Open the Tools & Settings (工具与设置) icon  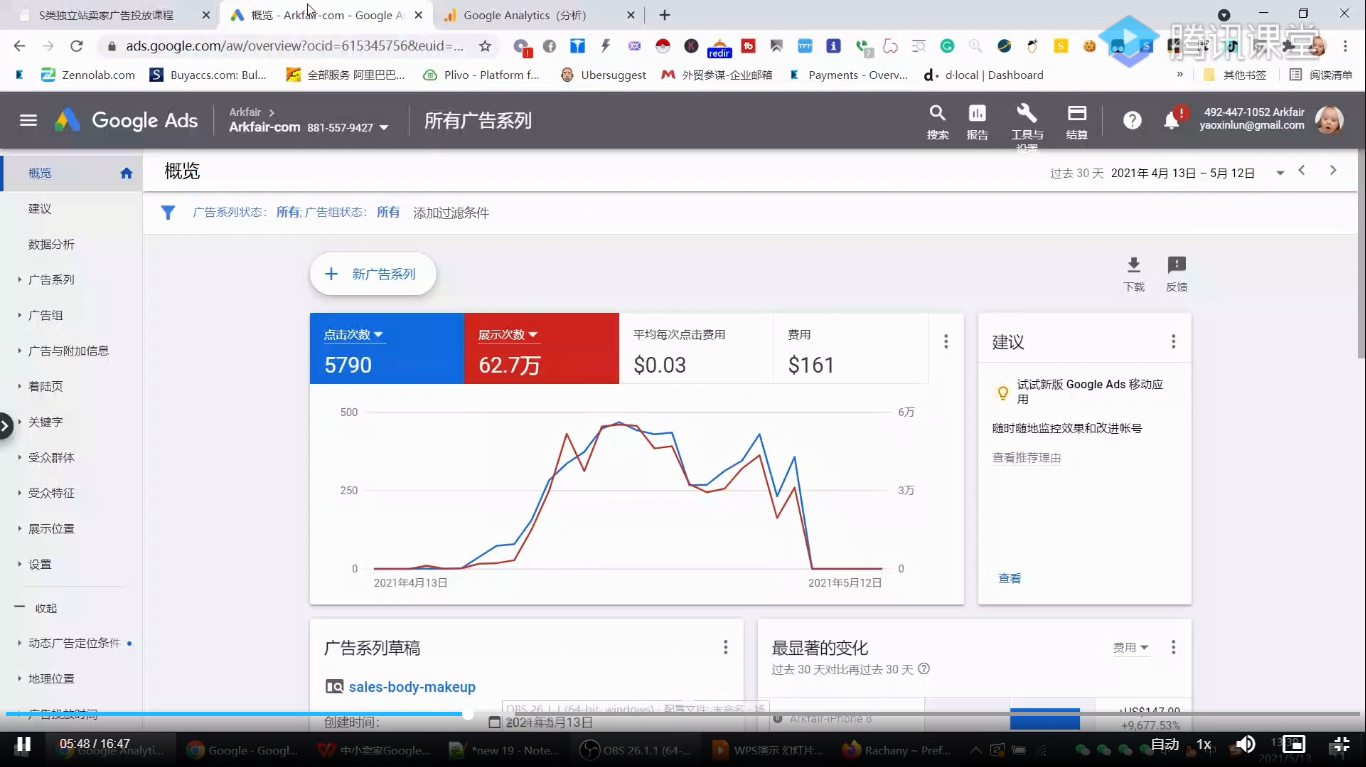point(1026,121)
